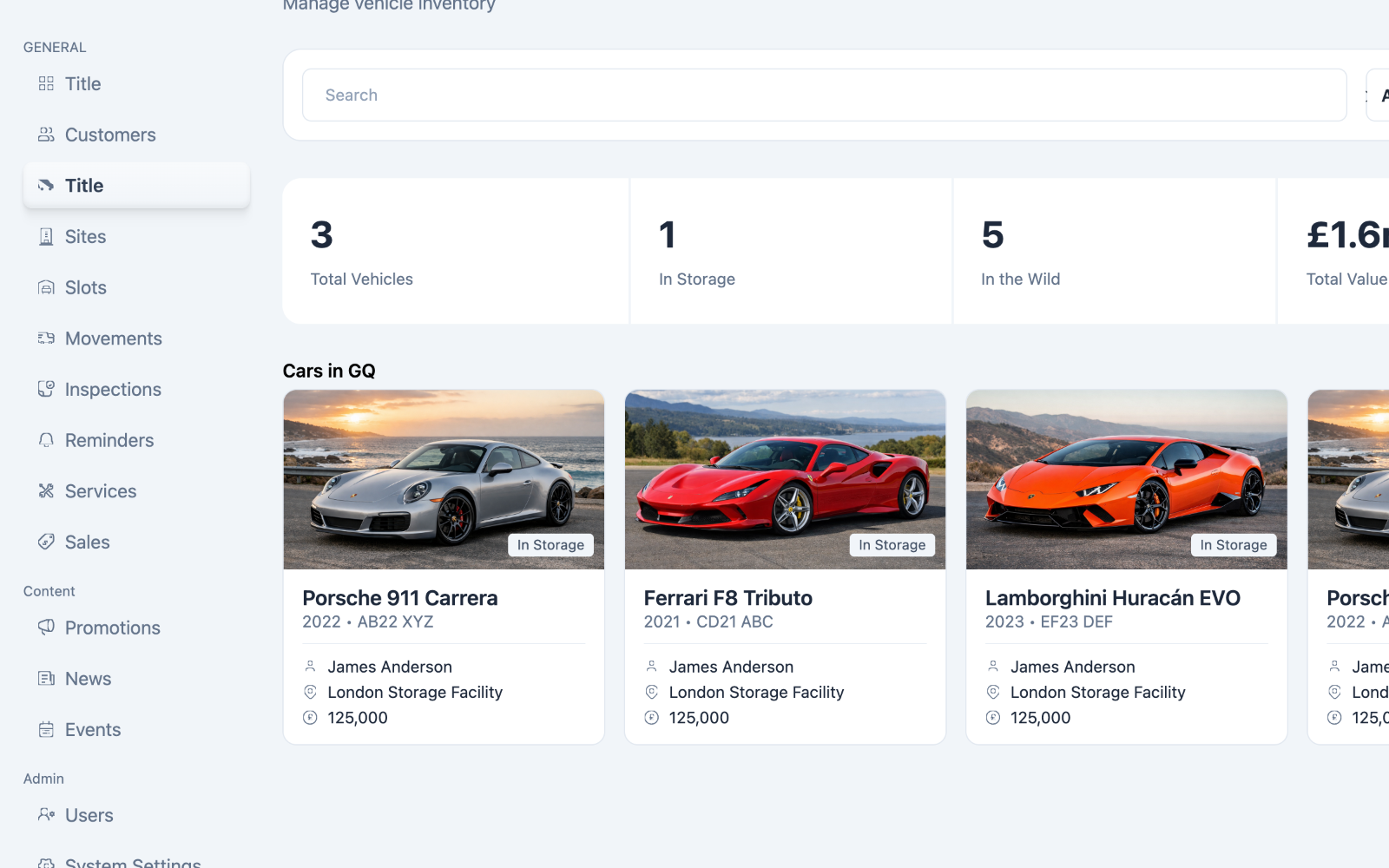Open the Ferrari F8 Tributo title link
Viewport: 1389px width, 868px height.
[727, 598]
